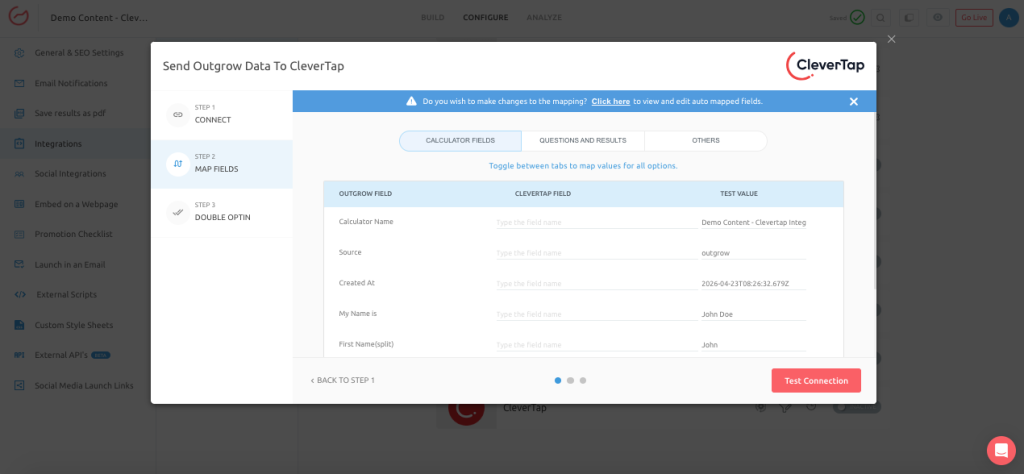Viewport: 1024px width, 474px height.
Task: Click the Test Connection button
Action: click(816, 381)
